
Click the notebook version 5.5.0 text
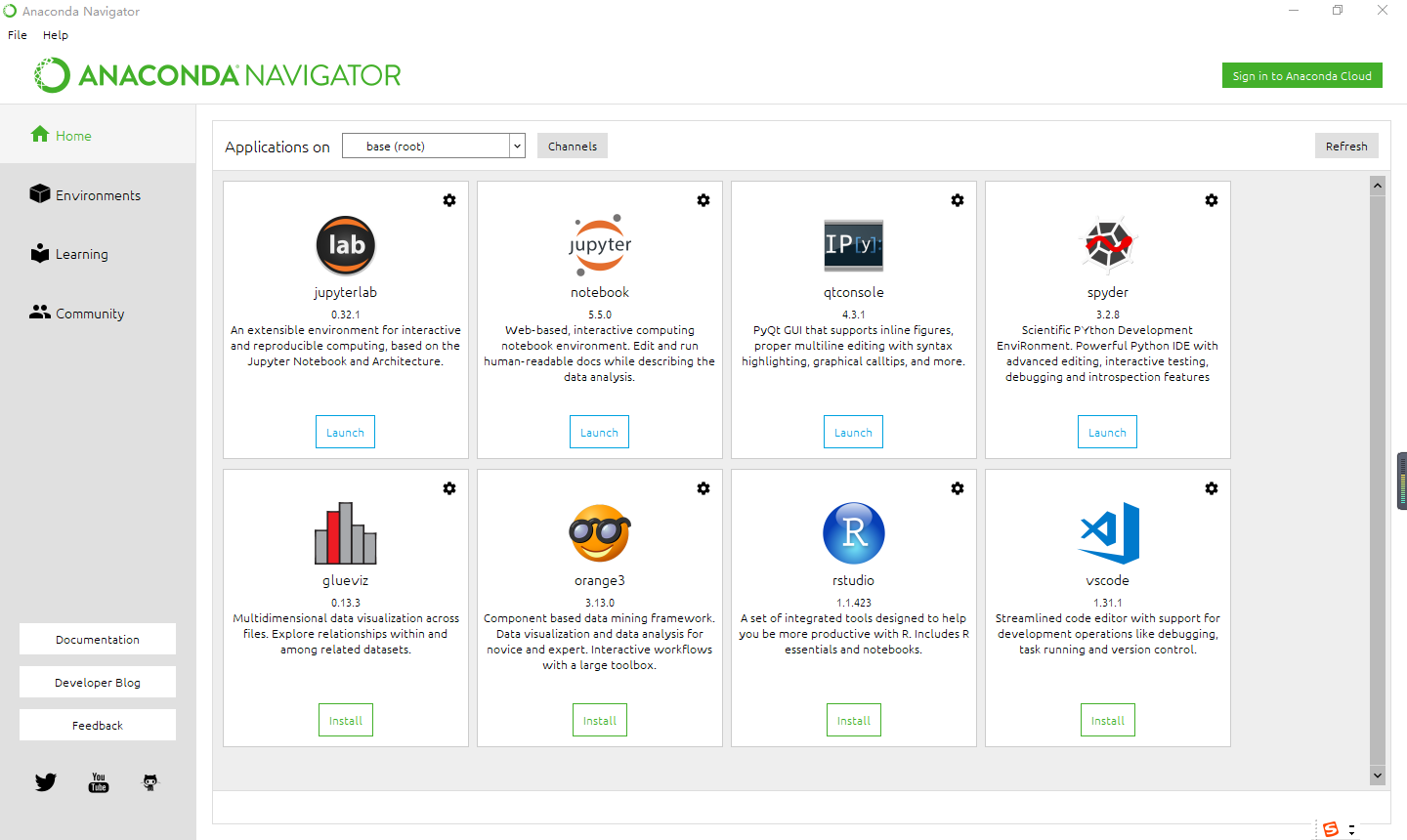point(600,315)
